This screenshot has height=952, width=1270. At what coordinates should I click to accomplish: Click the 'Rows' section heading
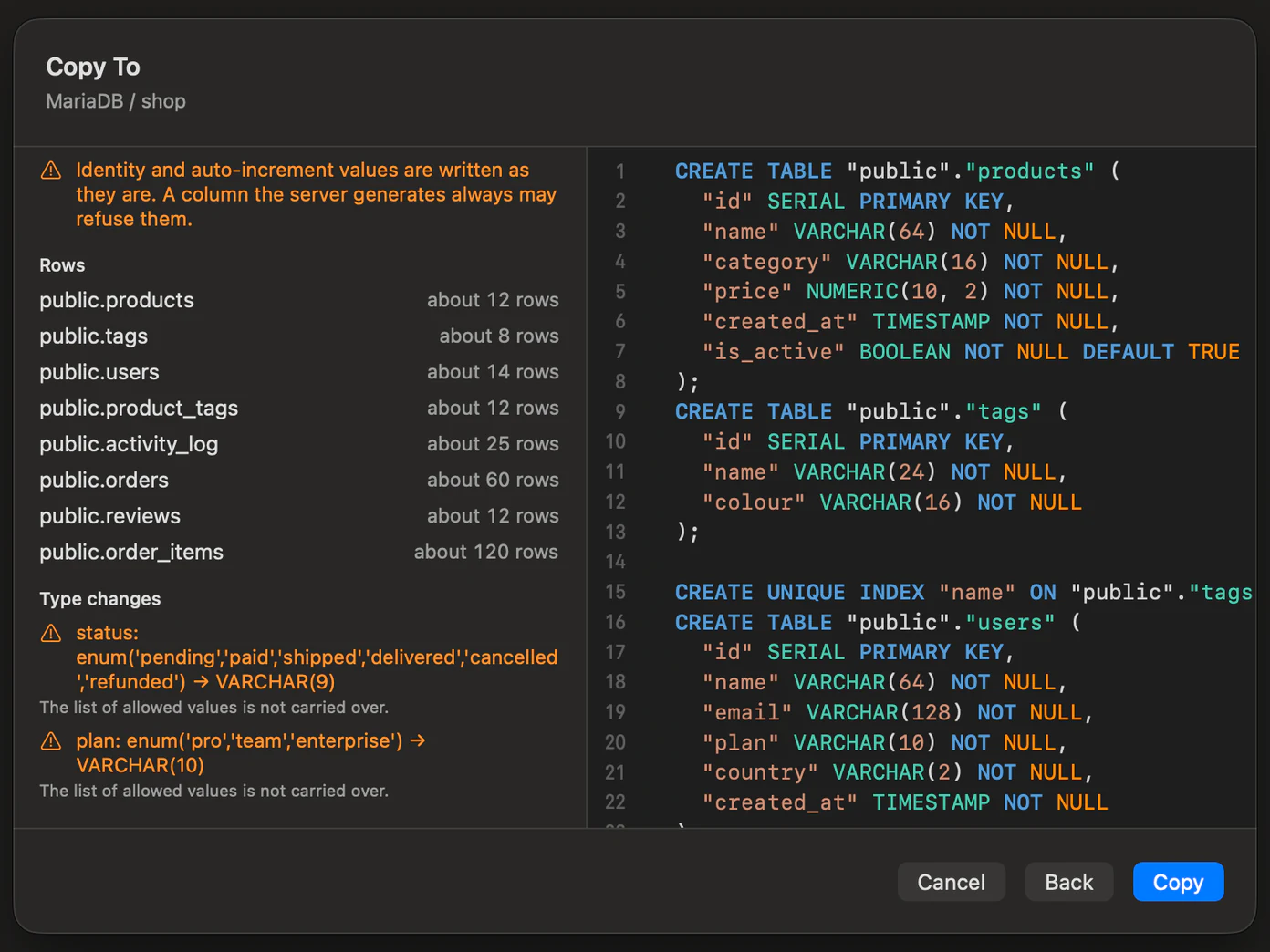62,265
